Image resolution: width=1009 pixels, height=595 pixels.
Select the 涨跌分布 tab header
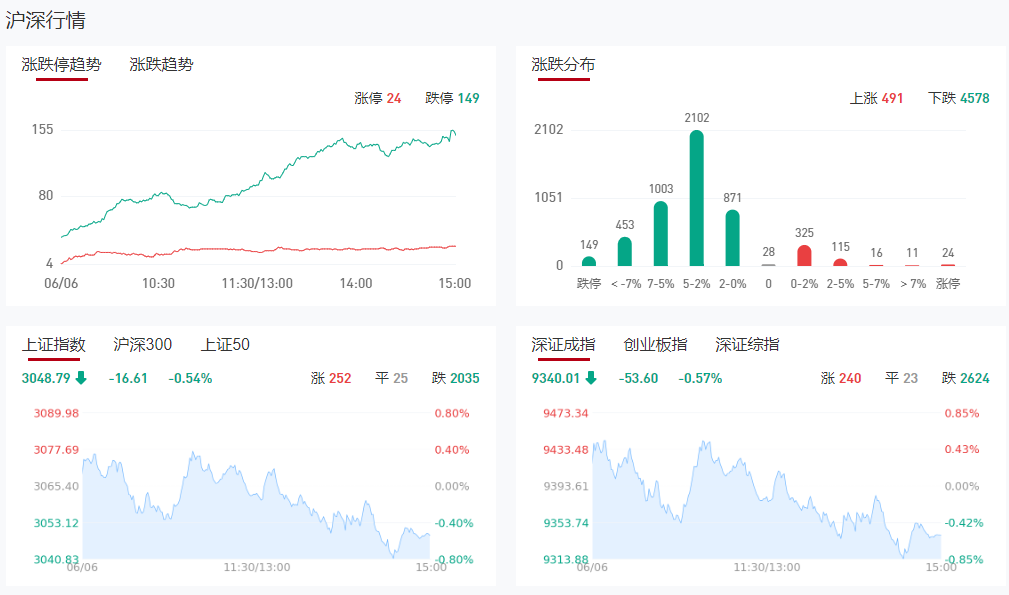click(x=563, y=65)
